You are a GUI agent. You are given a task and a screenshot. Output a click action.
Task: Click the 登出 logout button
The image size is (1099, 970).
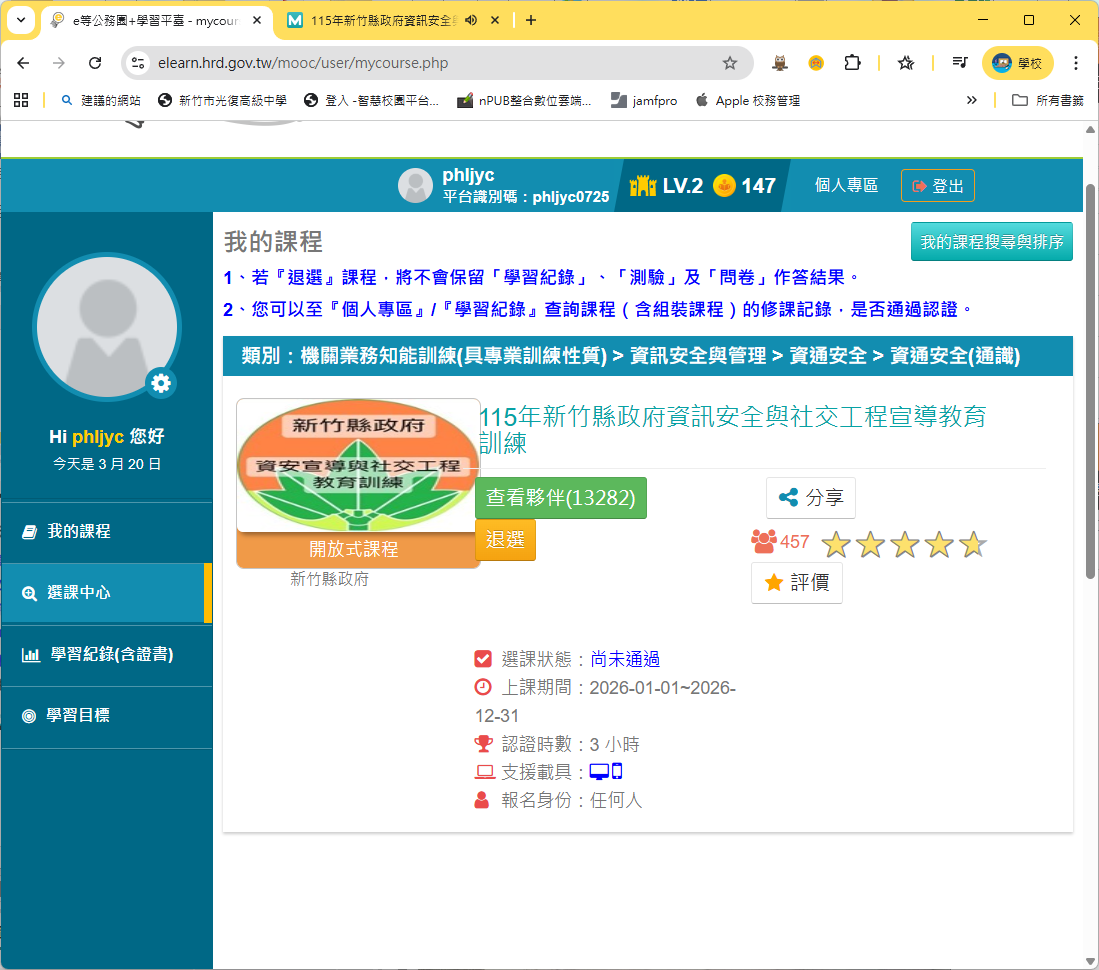click(x=937, y=186)
